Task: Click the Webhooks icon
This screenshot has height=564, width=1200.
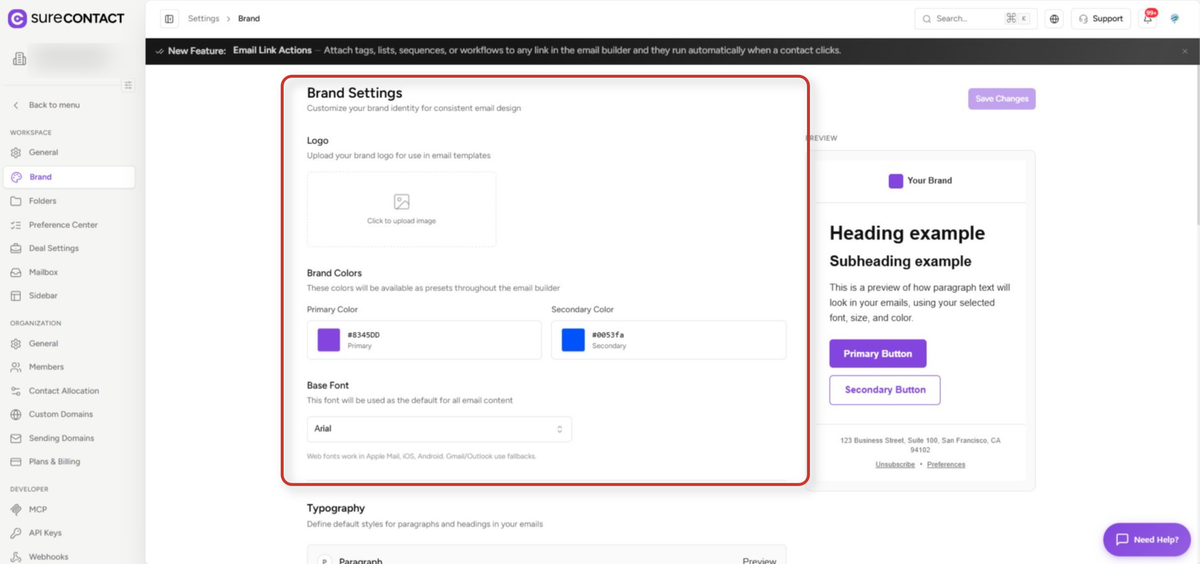Action: 16,557
